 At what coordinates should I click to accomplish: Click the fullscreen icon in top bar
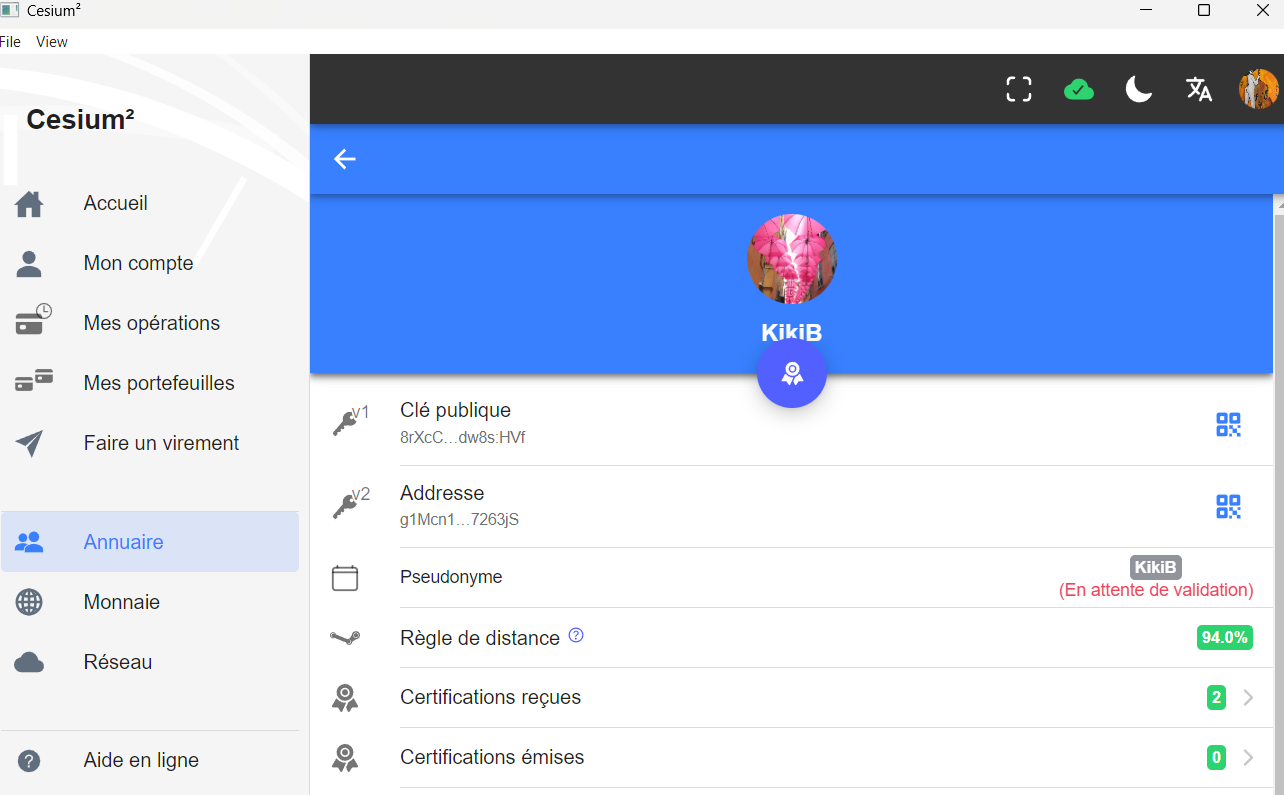coord(1018,89)
